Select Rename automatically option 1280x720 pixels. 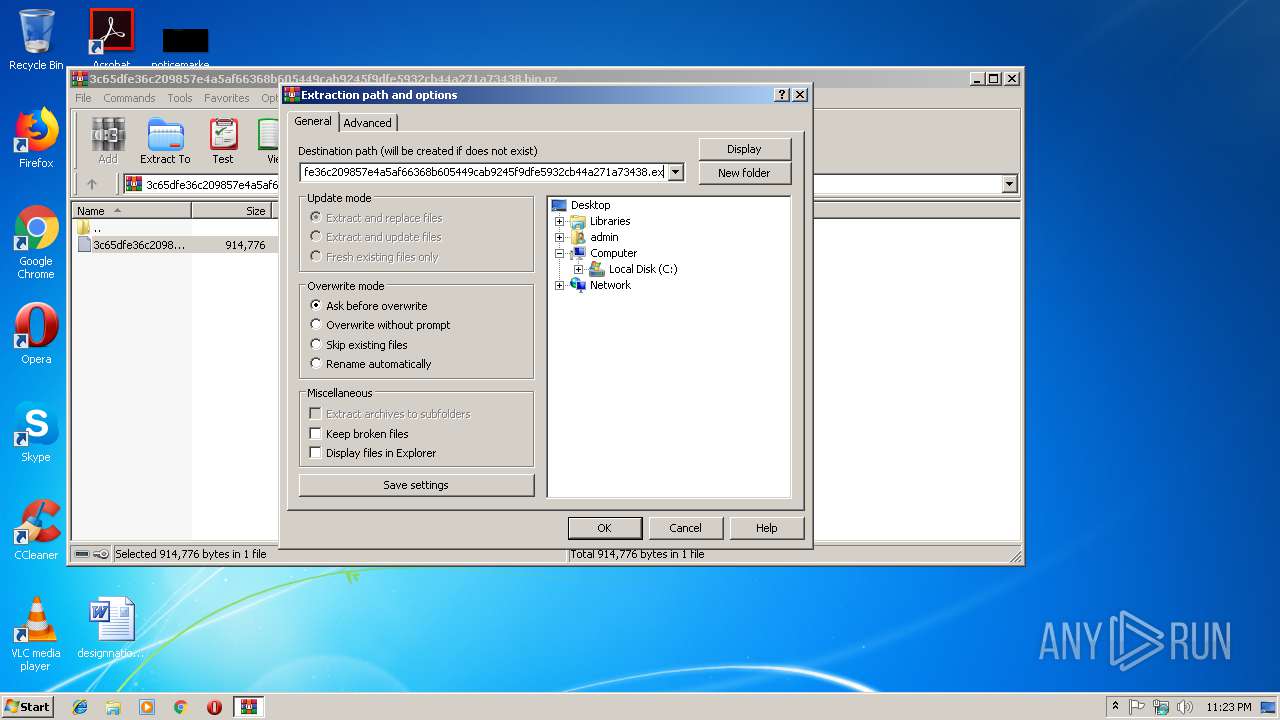(316, 364)
